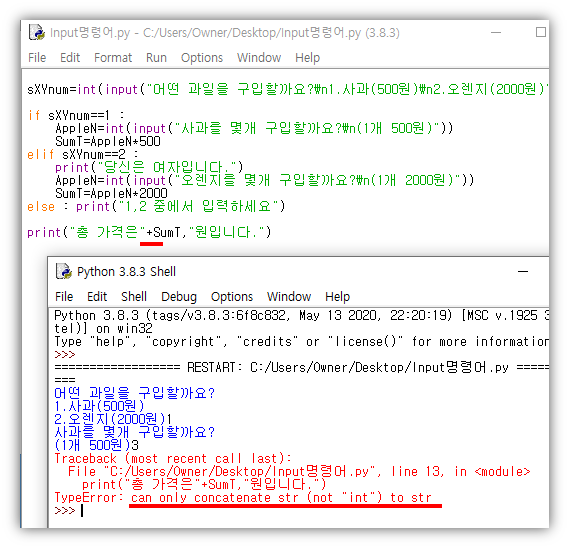Click the 'SumT=AppleN*500' code line
The height and width of the screenshot is (548, 569).
[108, 141]
